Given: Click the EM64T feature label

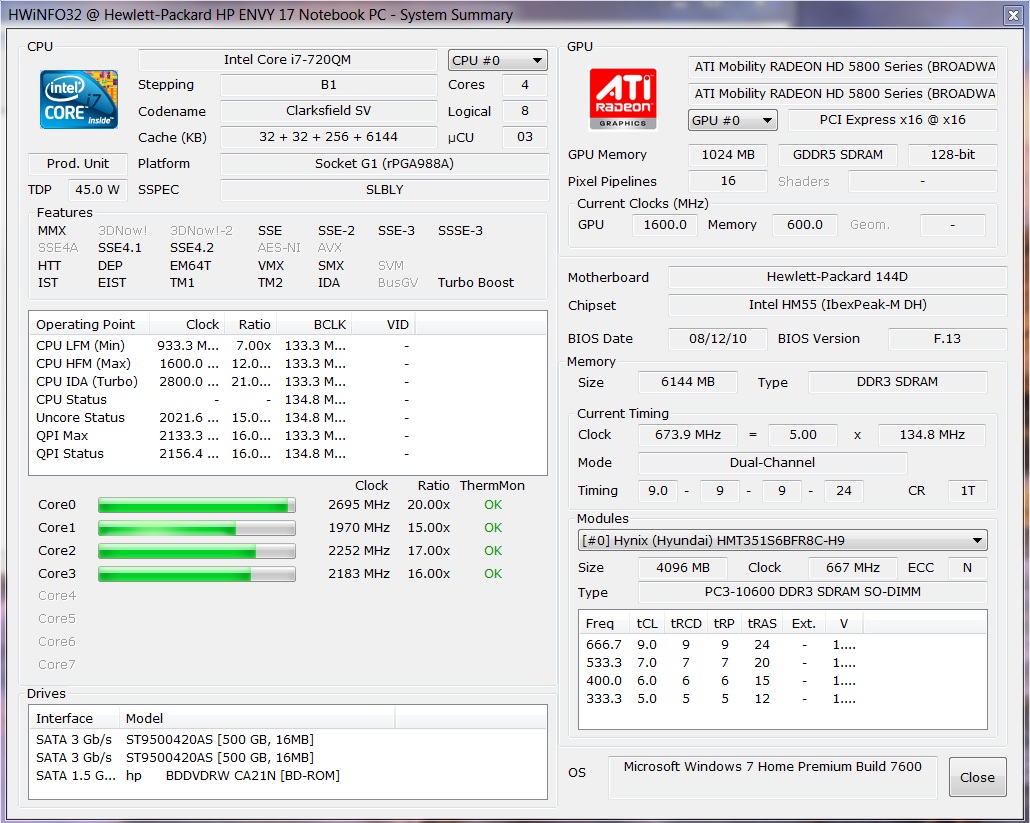Looking at the screenshot, I should [x=190, y=266].
